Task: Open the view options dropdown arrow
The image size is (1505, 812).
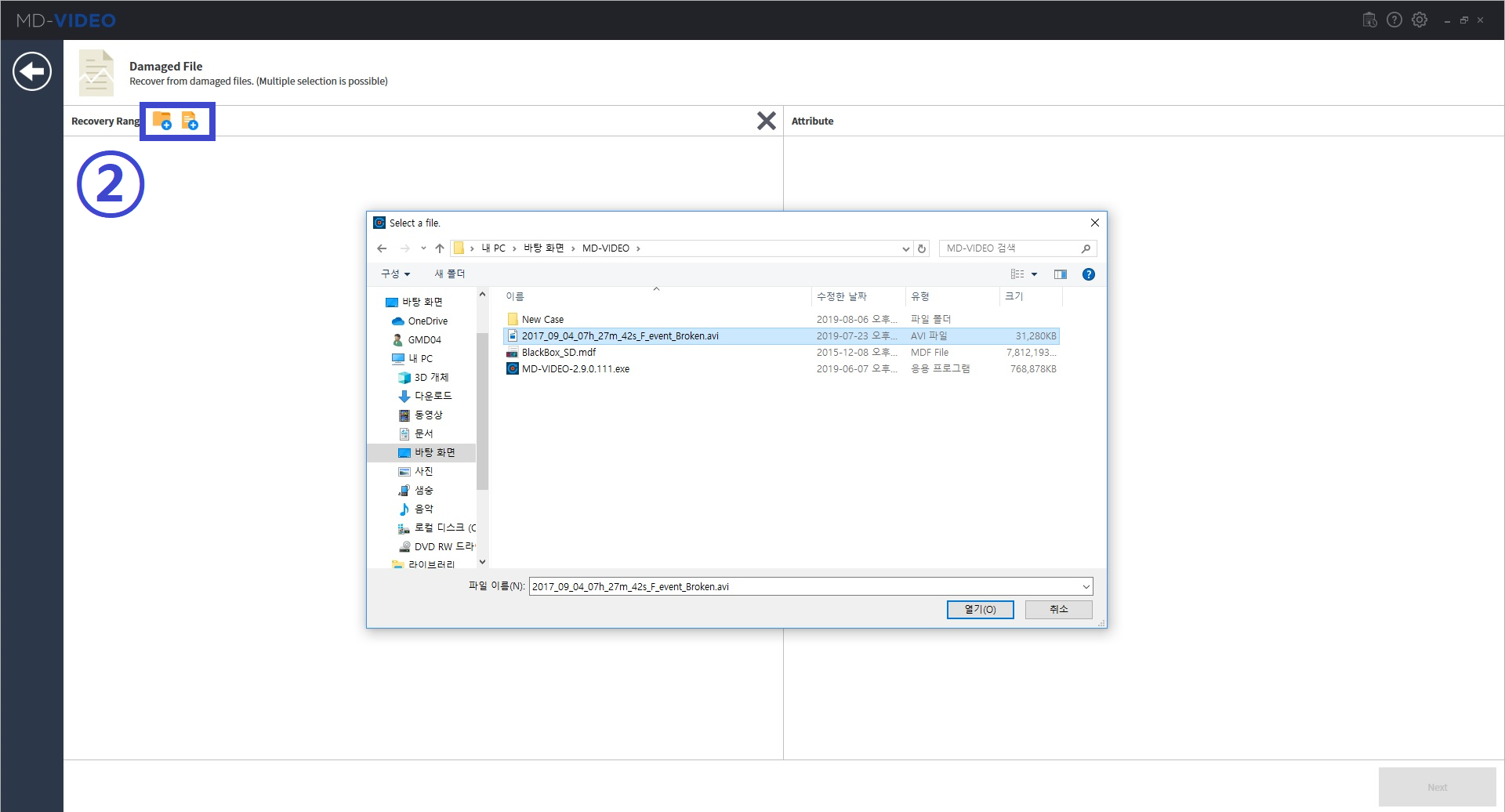Action: tap(1035, 274)
